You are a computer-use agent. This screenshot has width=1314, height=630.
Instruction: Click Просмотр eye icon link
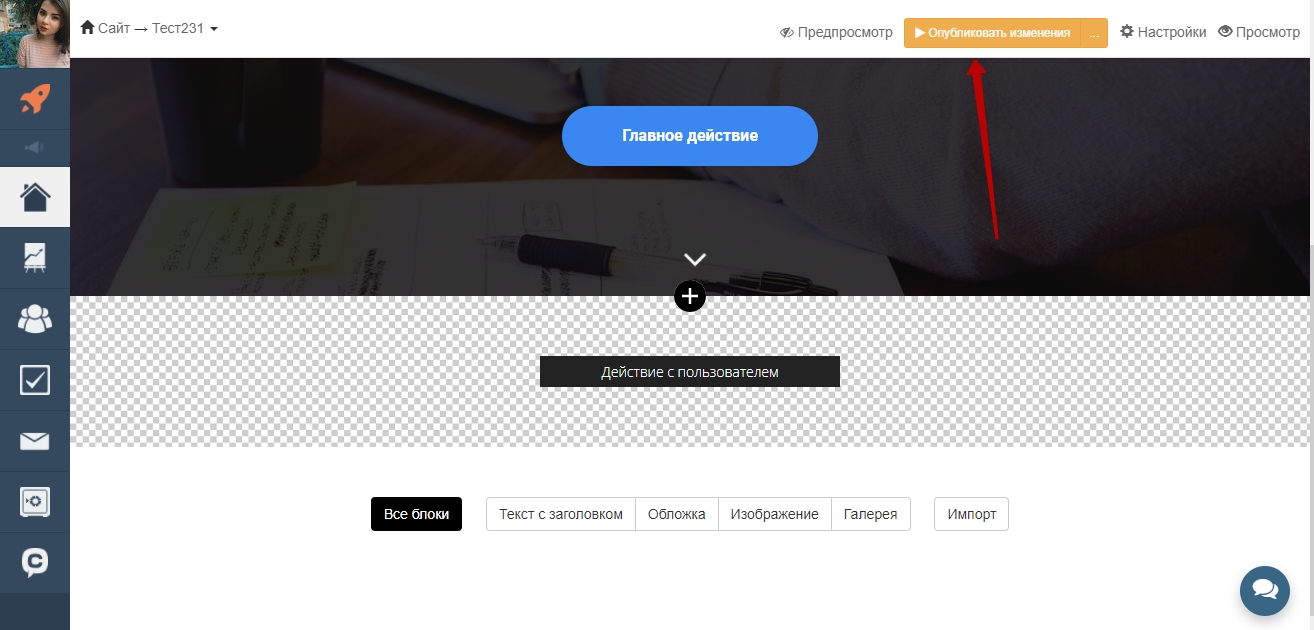(1258, 32)
